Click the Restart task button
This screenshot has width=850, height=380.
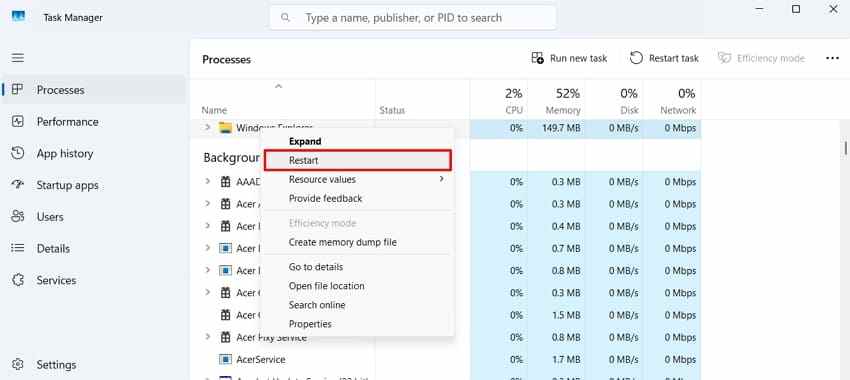pos(664,58)
